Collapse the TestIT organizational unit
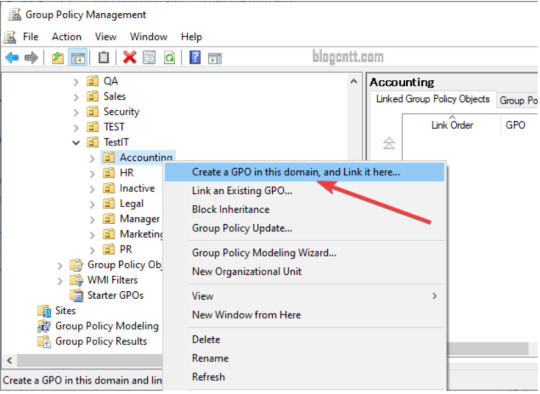The height and width of the screenshot is (394, 540). coord(76,142)
